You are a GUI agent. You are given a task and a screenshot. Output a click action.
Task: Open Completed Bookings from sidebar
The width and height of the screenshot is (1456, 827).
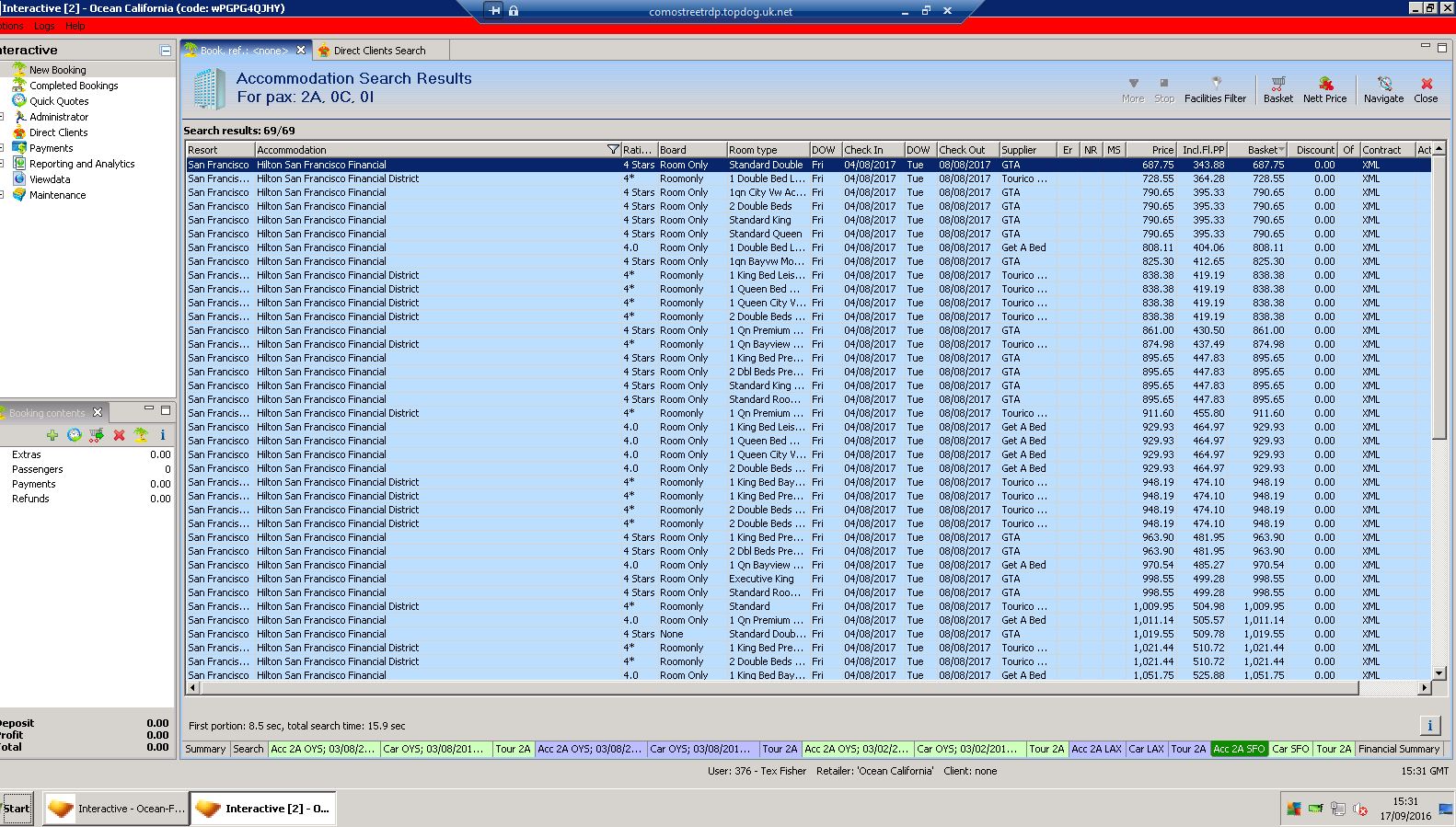tap(74, 86)
